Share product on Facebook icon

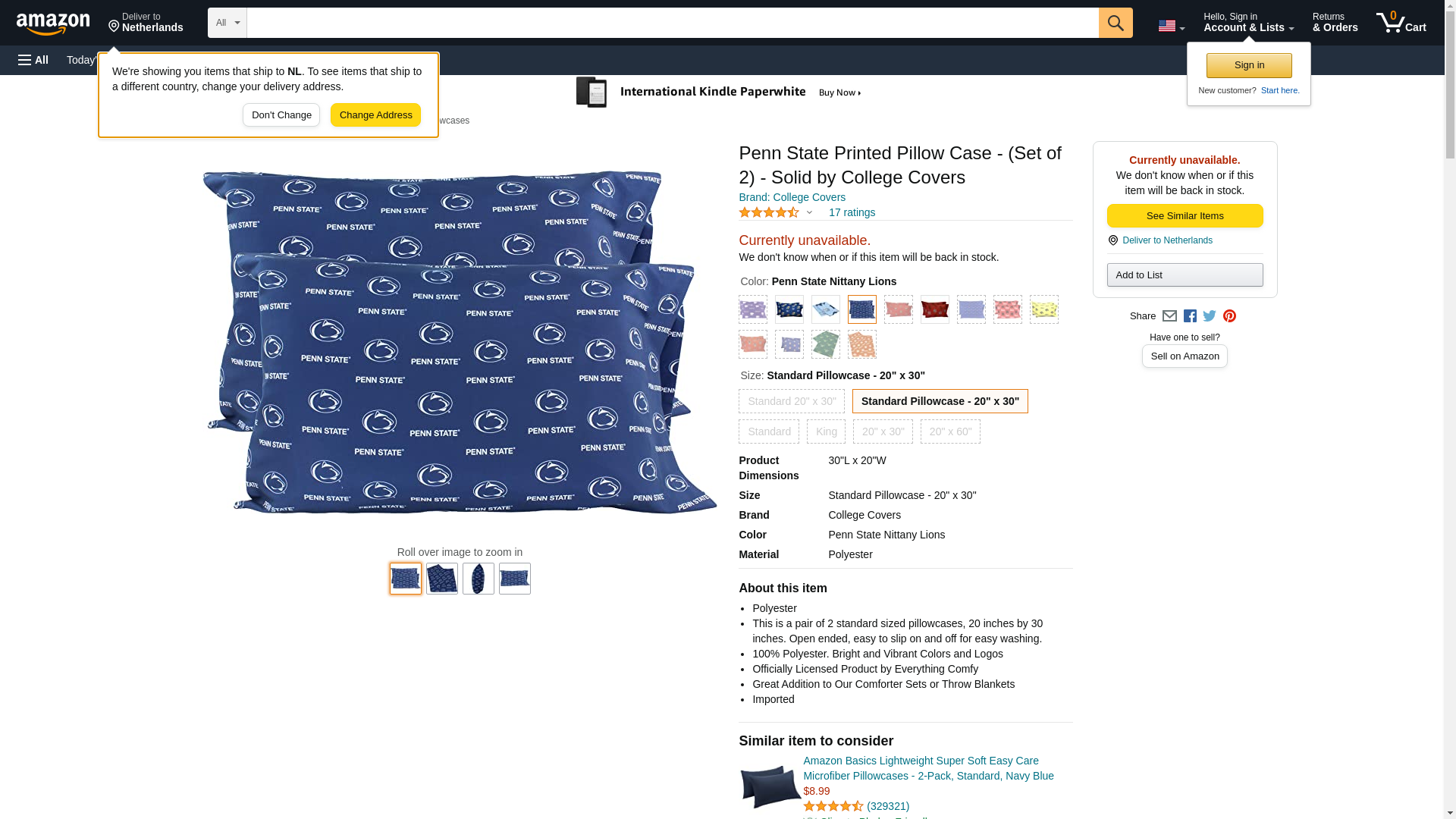[1190, 316]
